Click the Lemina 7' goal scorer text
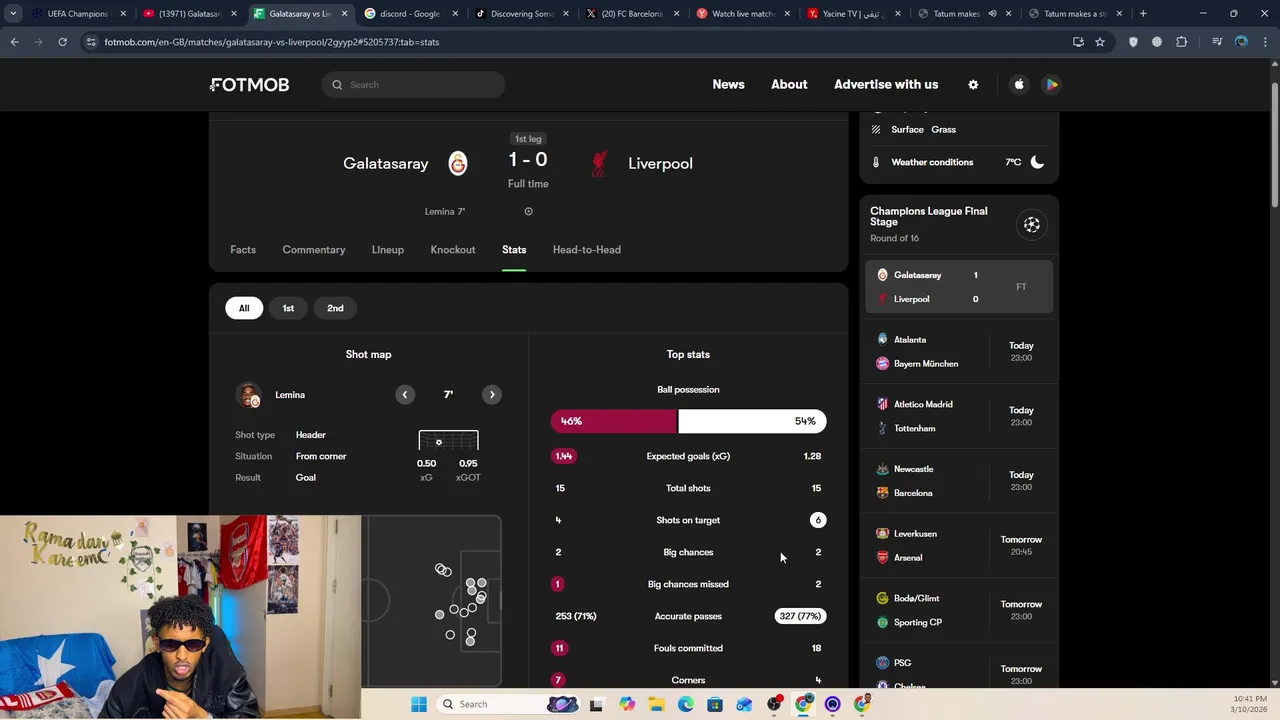Image resolution: width=1280 pixels, height=720 pixels. pyautogui.click(x=445, y=211)
